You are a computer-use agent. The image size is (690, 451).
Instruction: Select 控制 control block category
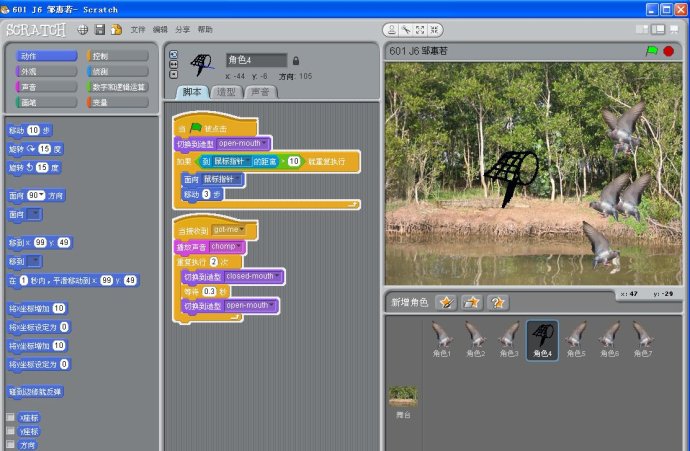[x=118, y=56]
